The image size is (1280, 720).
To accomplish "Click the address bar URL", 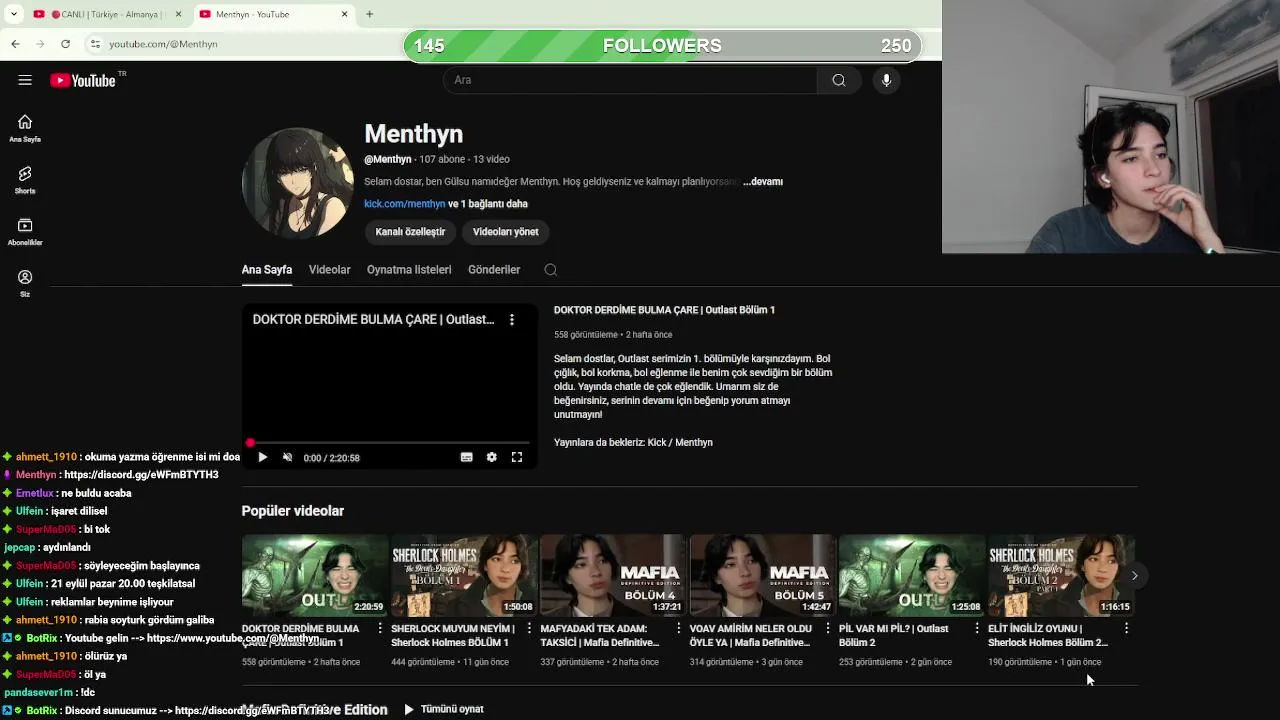I will [x=163, y=44].
